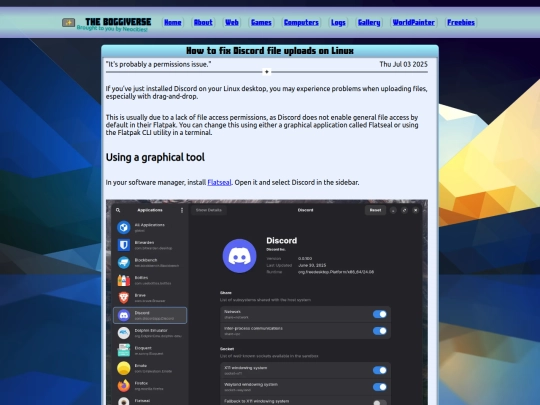Click the Reset button in Flatseal
The width and height of the screenshot is (540, 405).
(x=375, y=210)
